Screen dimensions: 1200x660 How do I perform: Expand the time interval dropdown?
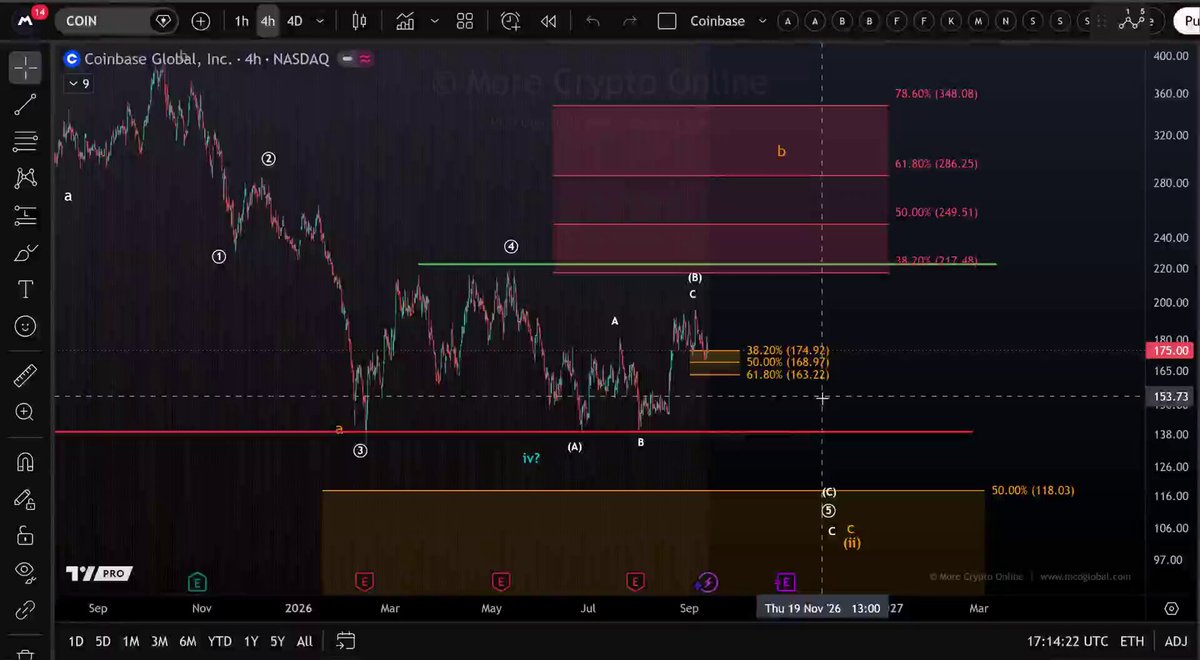tap(320, 21)
